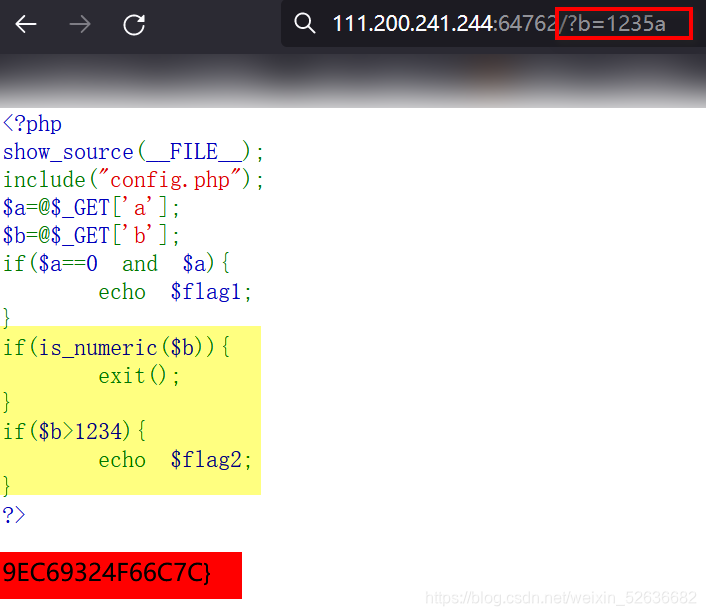Click the if(is_numeric($b)) line

coord(116,348)
